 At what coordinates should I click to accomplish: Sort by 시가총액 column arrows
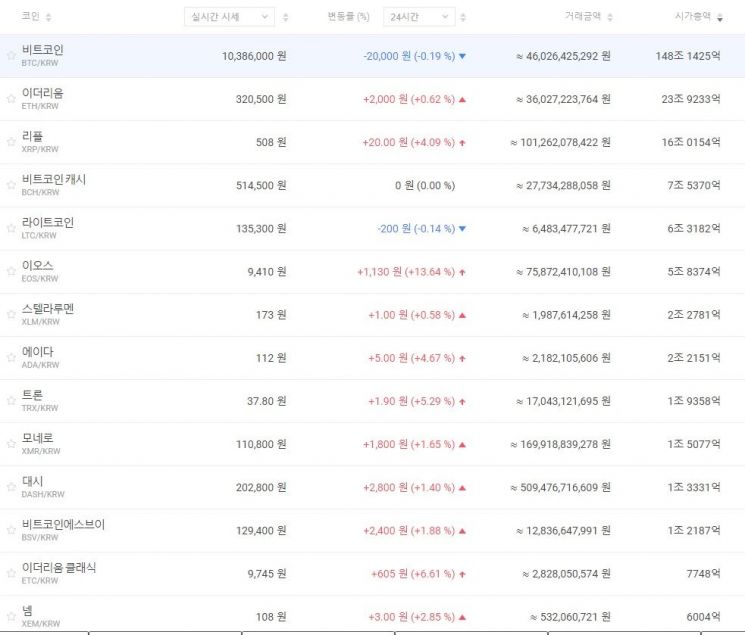pos(720,18)
